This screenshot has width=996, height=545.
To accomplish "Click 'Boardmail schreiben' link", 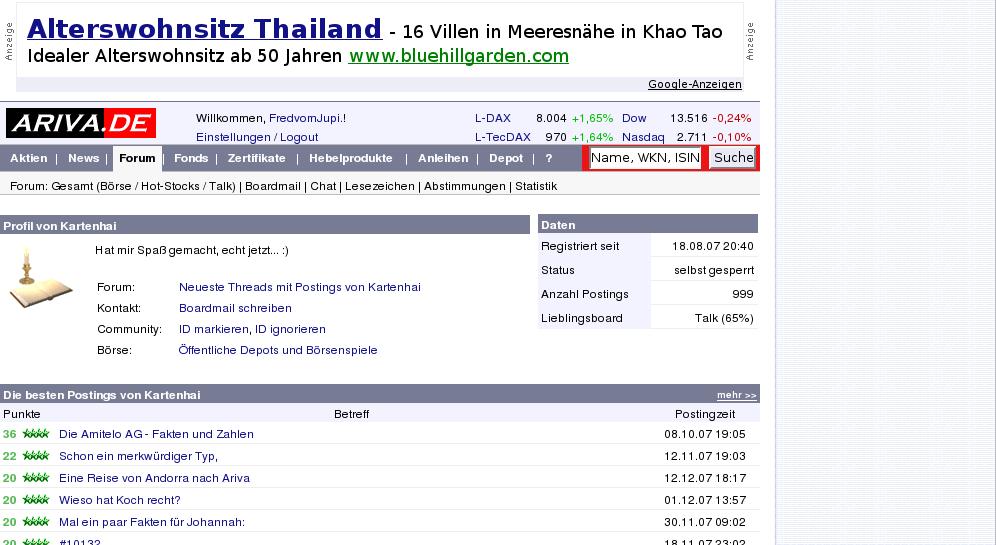I will click(x=235, y=308).
